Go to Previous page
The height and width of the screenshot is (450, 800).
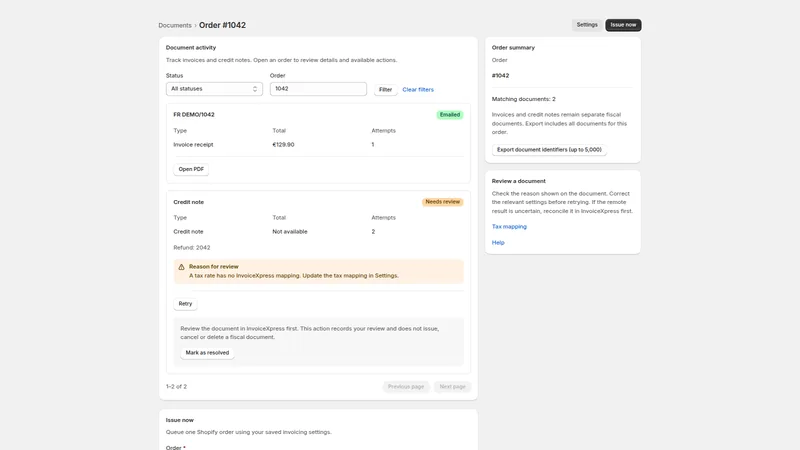click(406, 387)
